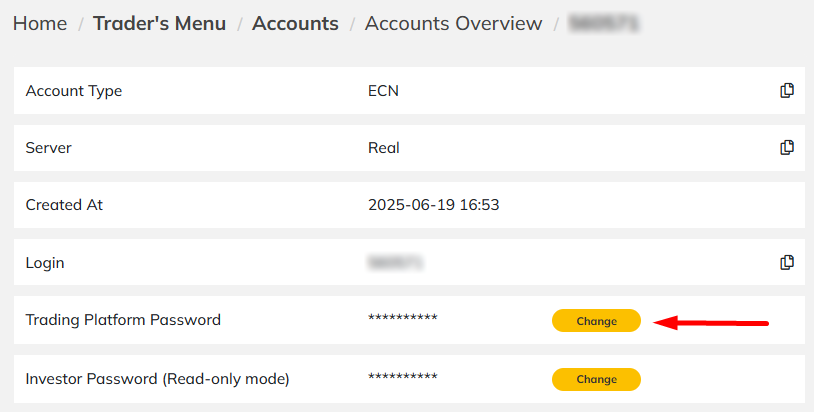The height and width of the screenshot is (412, 814).
Task: Select the blurred account number breadcrumb
Action: [604, 23]
